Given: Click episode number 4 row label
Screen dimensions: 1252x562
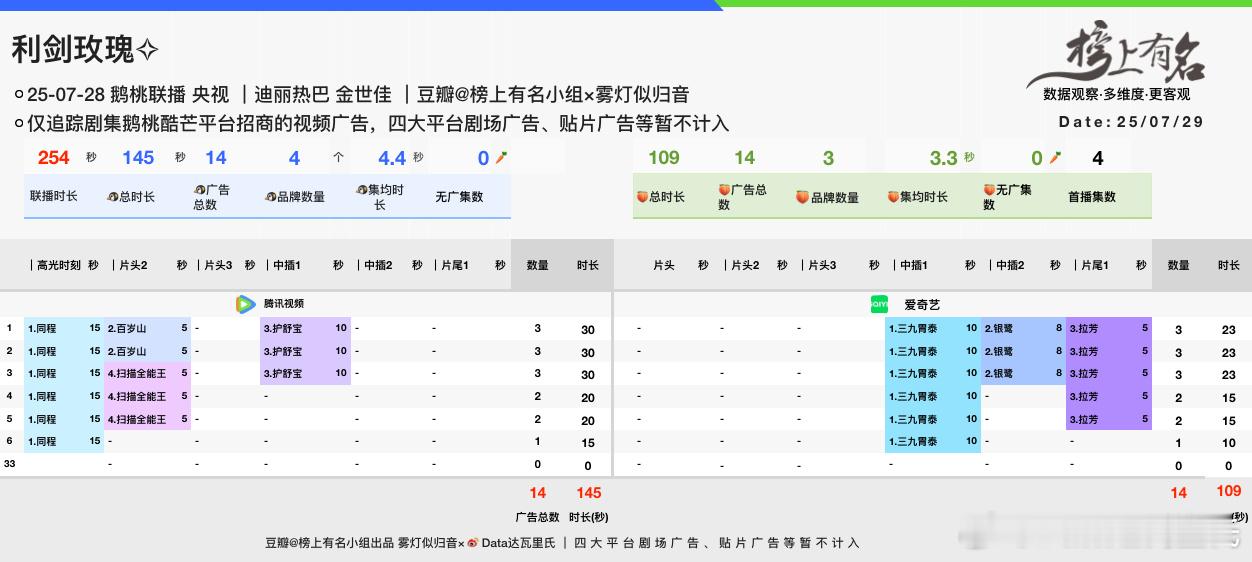Looking at the screenshot, I should [10, 396].
